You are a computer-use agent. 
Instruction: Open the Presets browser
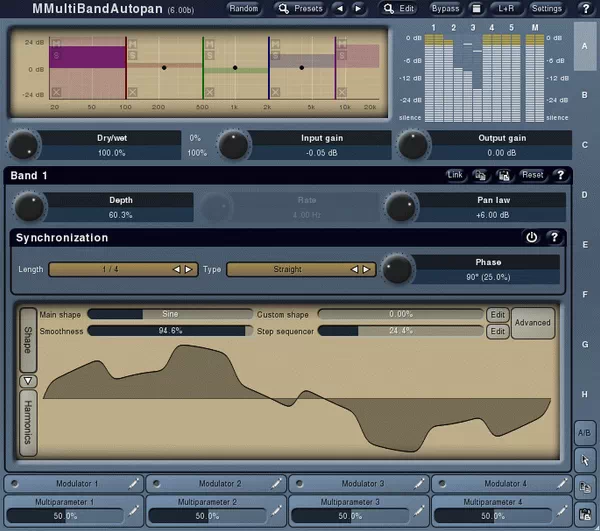click(x=301, y=8)
